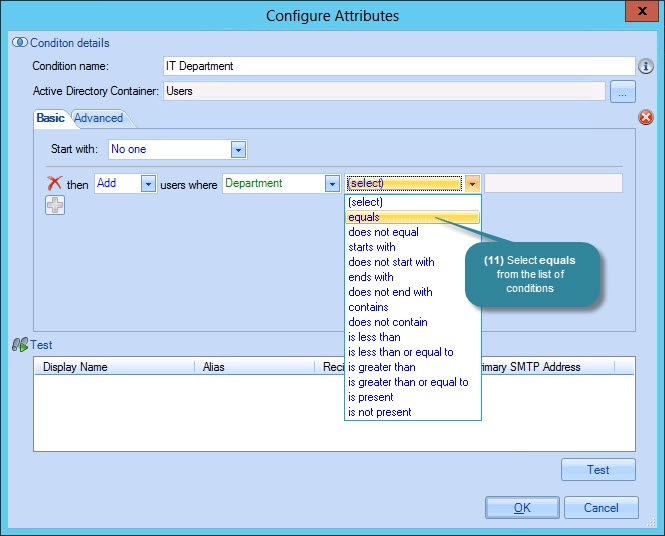Choose is greater than option
Screen dimensions: 665x536
point(413,367)
